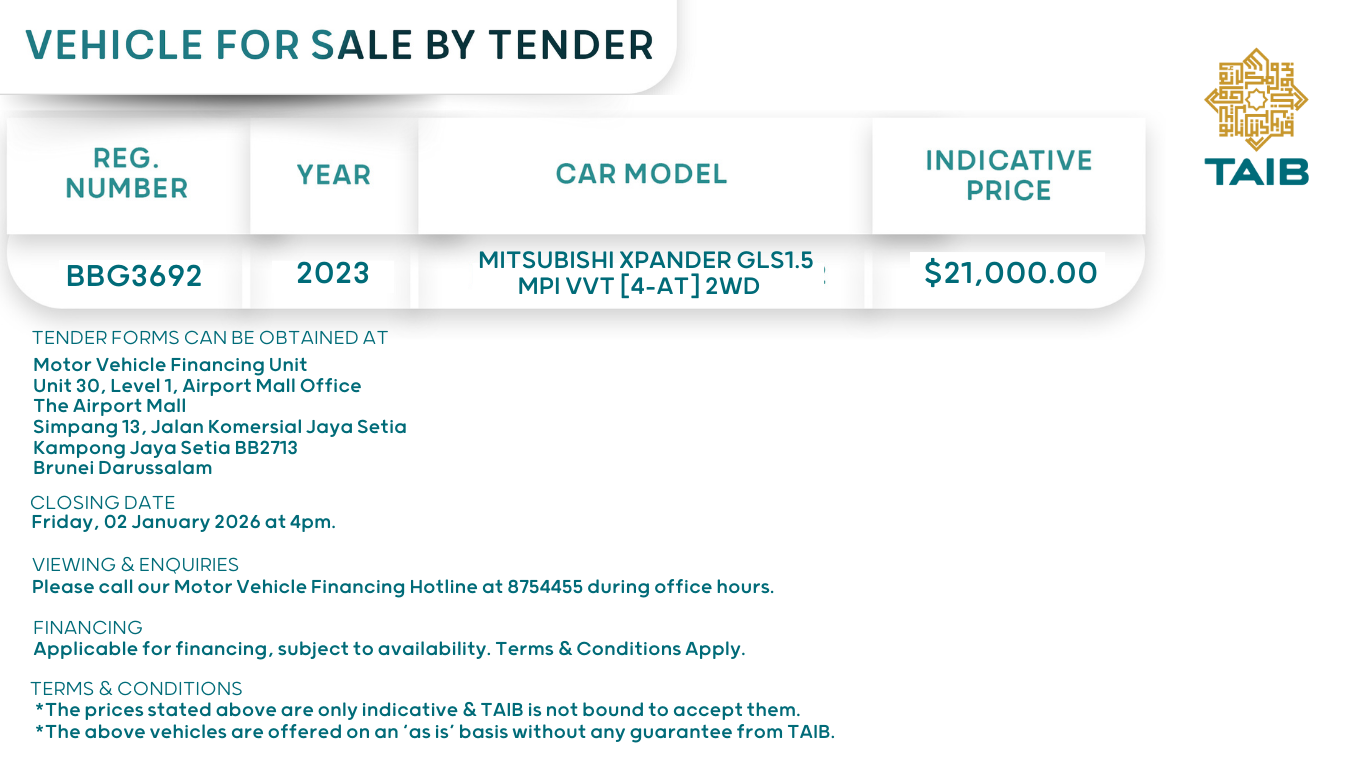Viewport: 1366px width, 768px height.
Task: Click the Vehicle For Sale By Tender title
Action: (x=339, y=45)
